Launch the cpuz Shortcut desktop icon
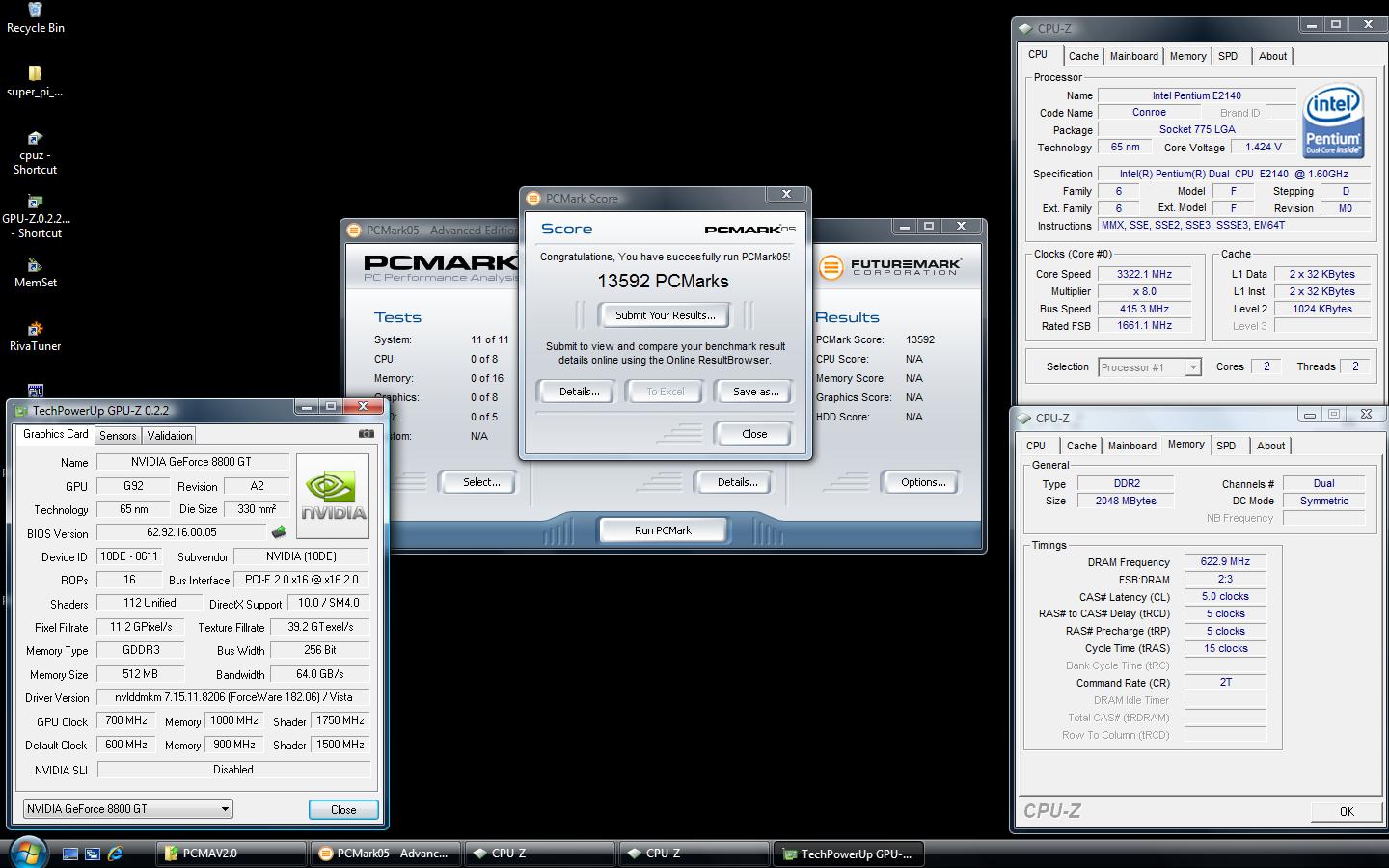The image size is (1389, 868). 35,152
